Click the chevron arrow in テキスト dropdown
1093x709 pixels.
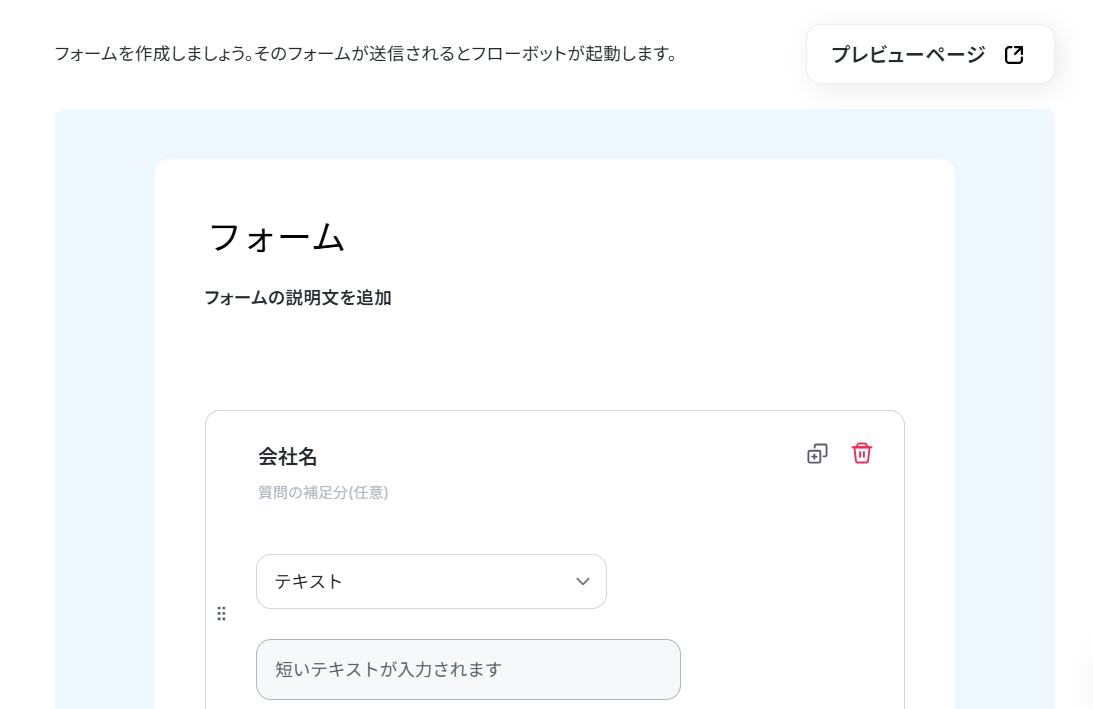pos(583,581)
